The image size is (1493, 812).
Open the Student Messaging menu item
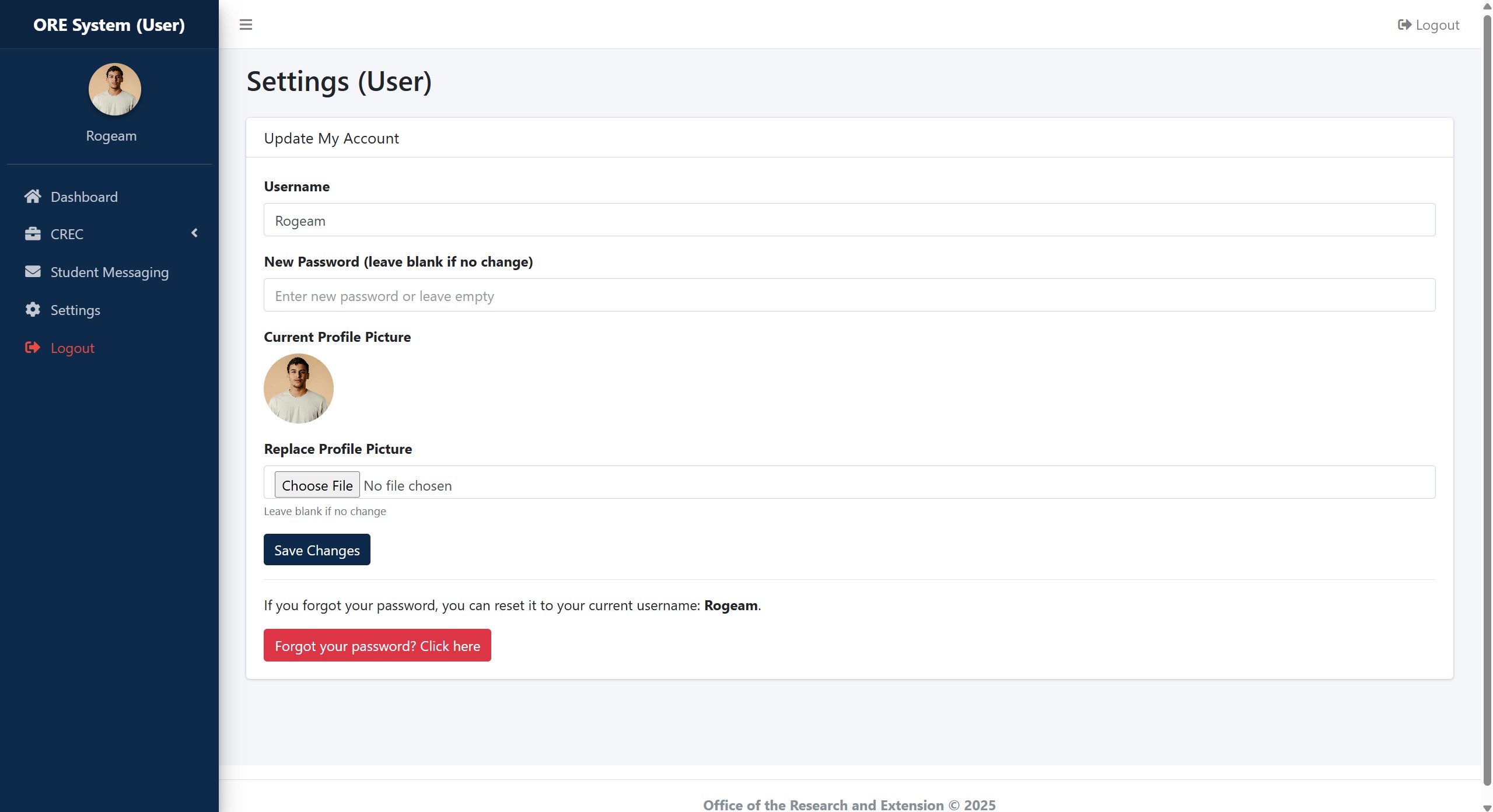point(110,272)
